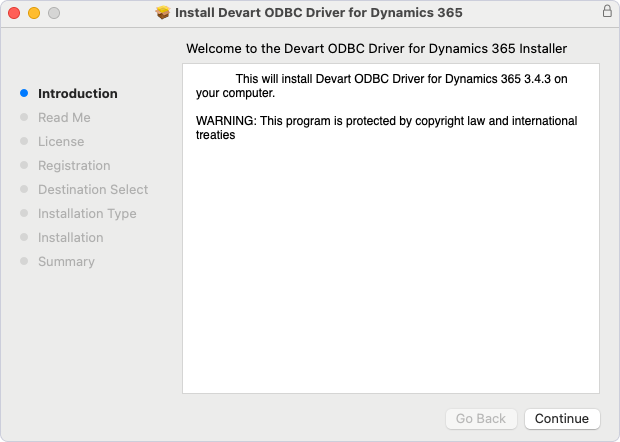
Task: Select the Read Me step
Action: 64,117
